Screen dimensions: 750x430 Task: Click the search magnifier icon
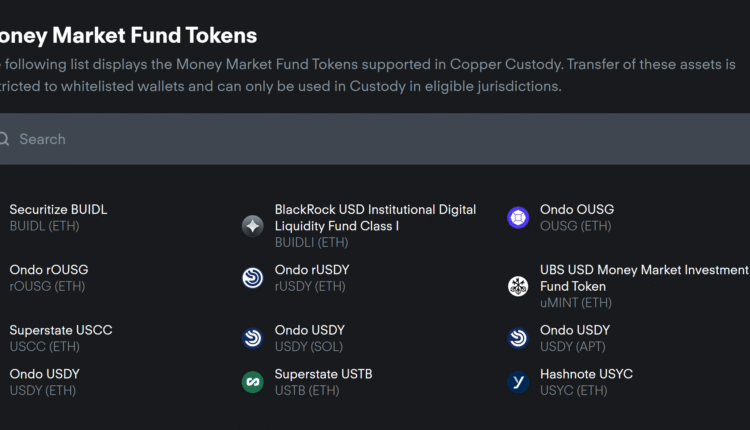(x=4, y=139)
